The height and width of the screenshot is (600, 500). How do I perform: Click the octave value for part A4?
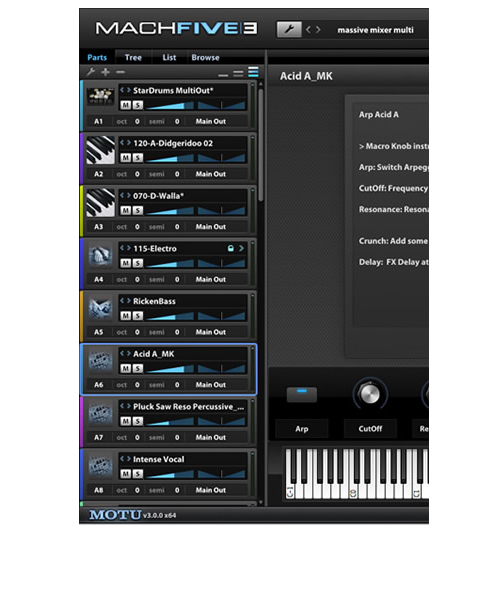point(137,279)
